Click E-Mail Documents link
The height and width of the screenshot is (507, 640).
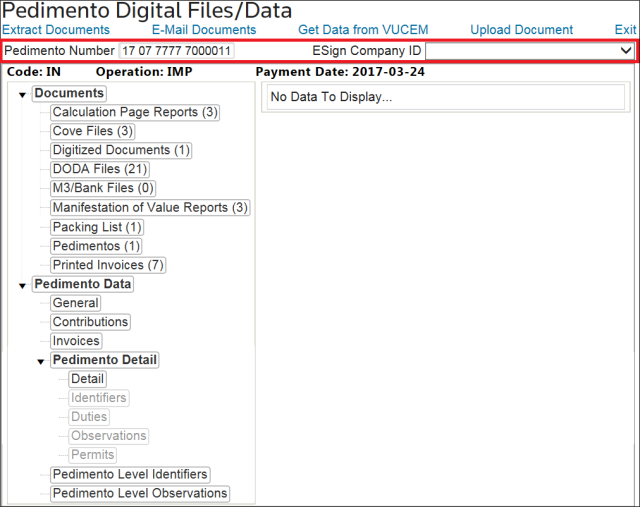point(204,30)
